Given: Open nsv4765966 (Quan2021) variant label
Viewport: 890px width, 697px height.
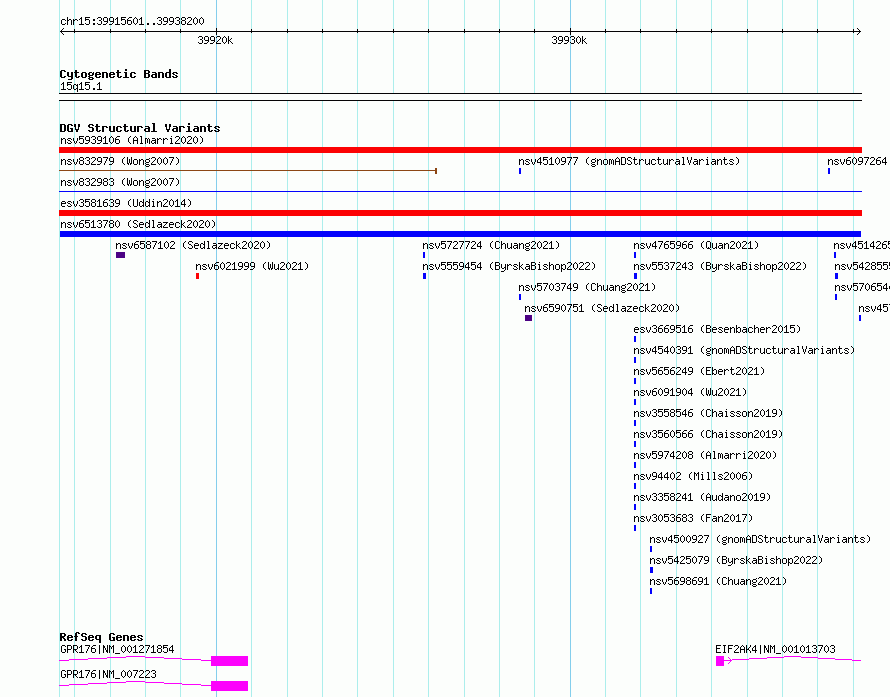Looking at the screenshot, I should pos(696,245).
